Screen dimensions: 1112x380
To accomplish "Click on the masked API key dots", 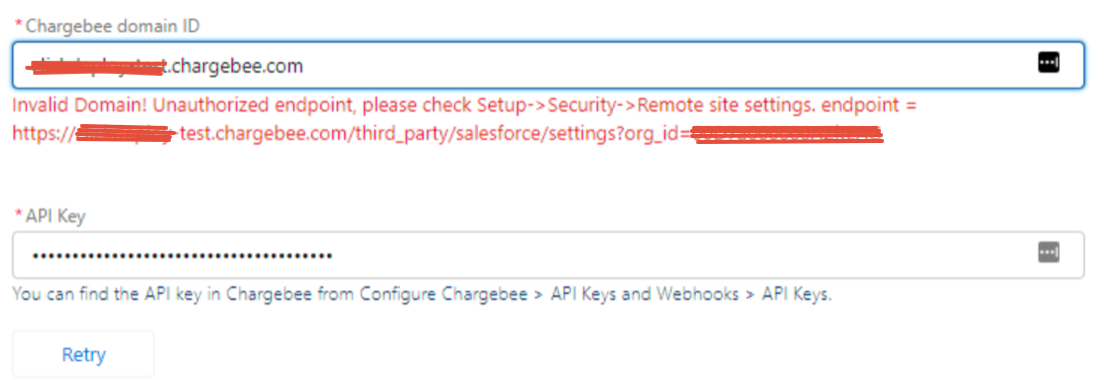I will (x=182, y=255).
